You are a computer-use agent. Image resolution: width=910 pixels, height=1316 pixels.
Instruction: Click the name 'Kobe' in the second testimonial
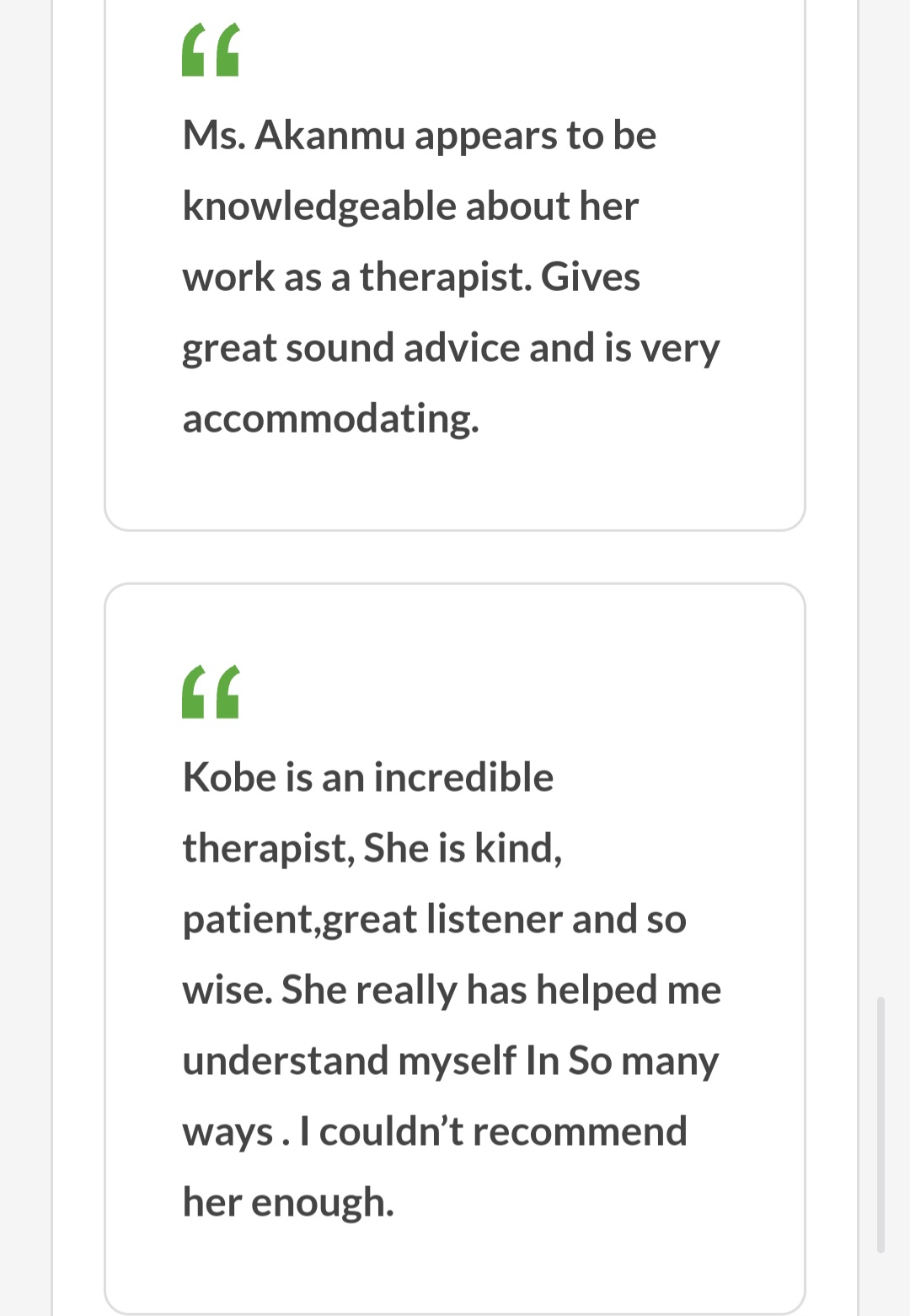tap(229, 777)
